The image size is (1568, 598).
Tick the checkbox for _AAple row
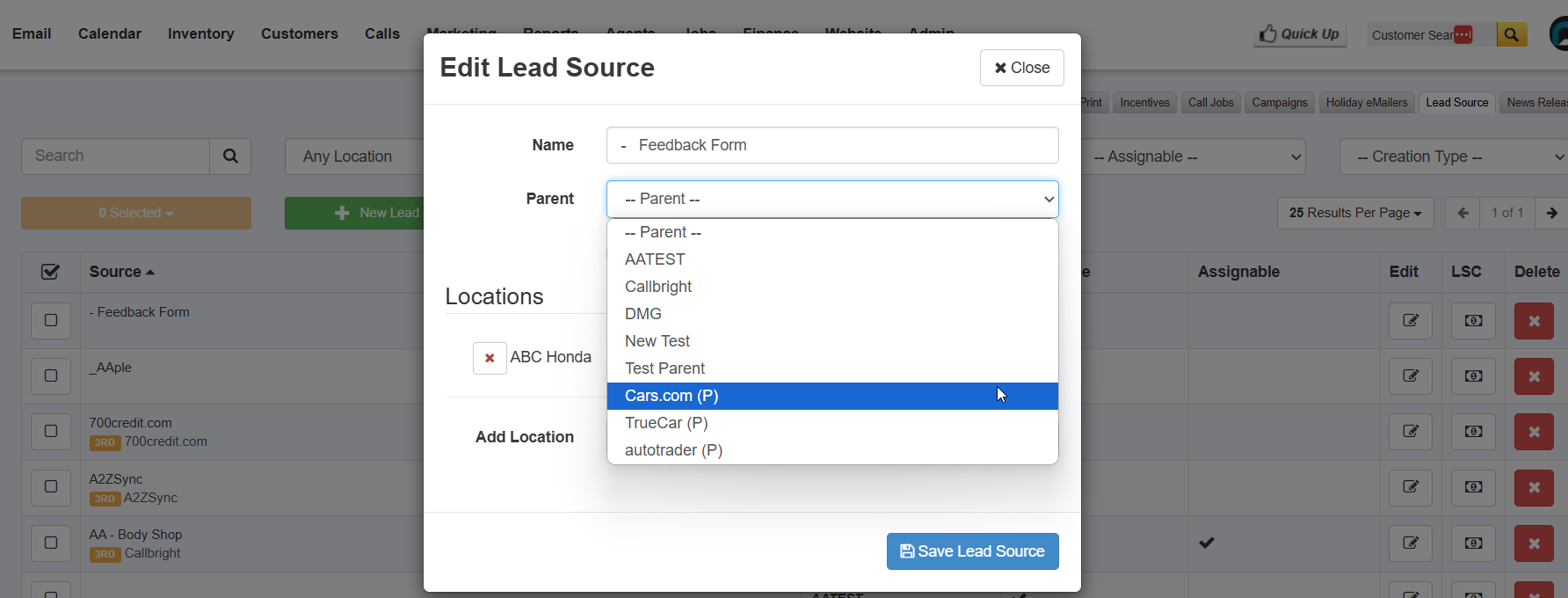pos(51,376)
